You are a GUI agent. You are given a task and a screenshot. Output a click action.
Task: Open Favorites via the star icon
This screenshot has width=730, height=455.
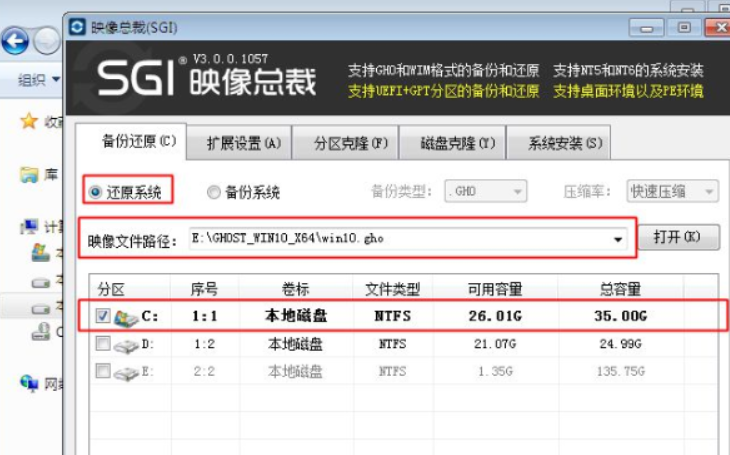tap(29, 122)
